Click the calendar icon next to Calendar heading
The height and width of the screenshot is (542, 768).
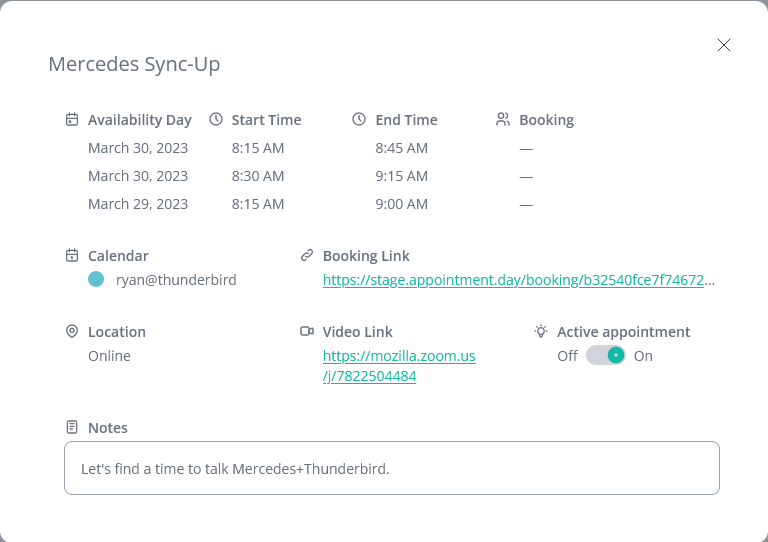[x=72, y=256]
